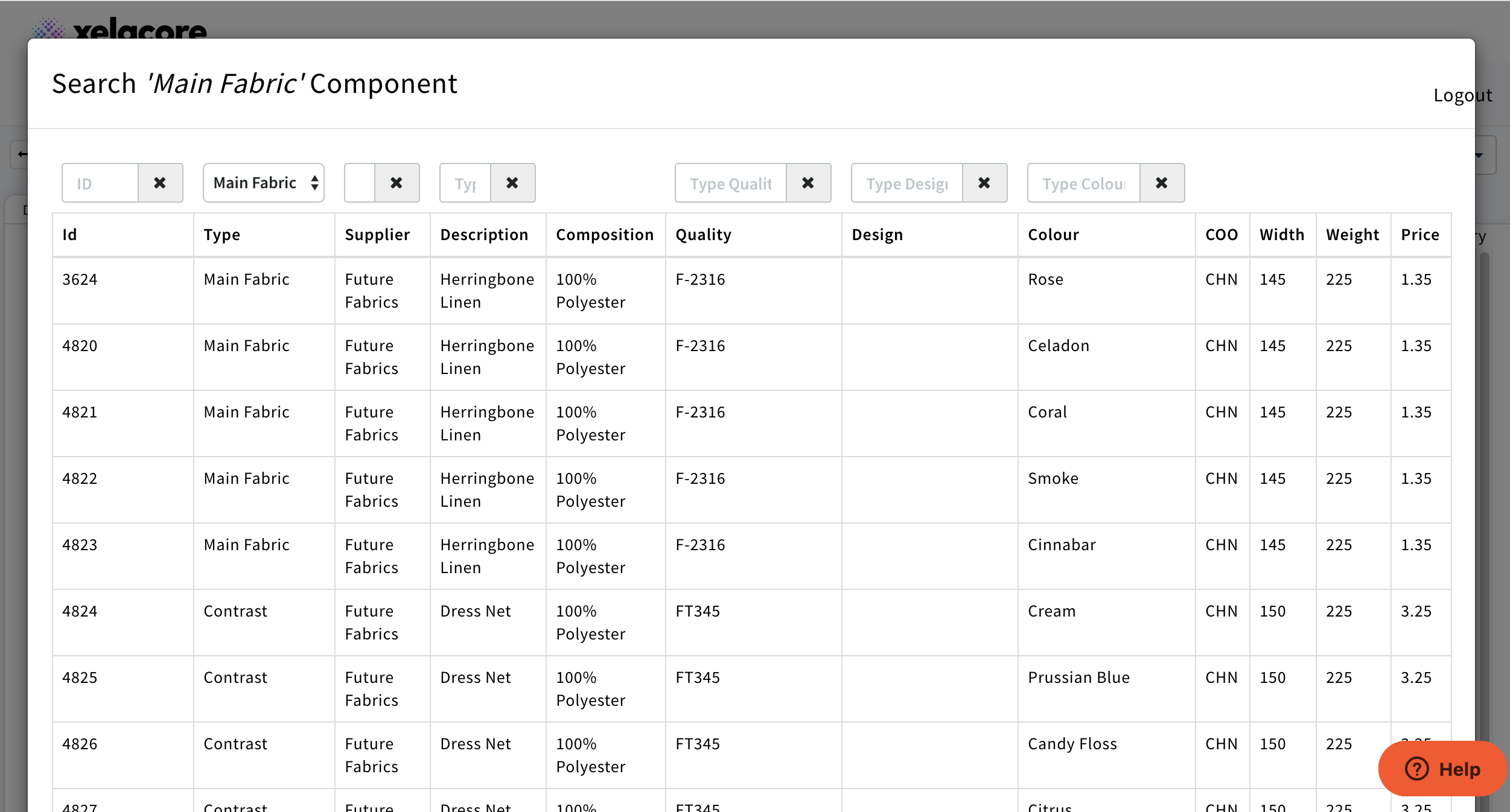The width and height of the screenshot is (1510, 812).
Task: Click the Price column header
Action: point(1419,235)
